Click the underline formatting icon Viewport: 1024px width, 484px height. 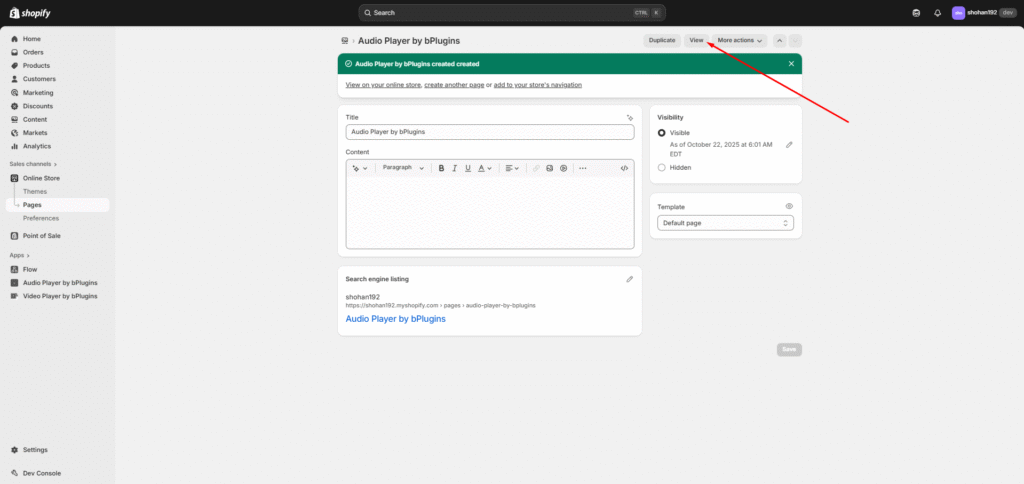(468, 168)
